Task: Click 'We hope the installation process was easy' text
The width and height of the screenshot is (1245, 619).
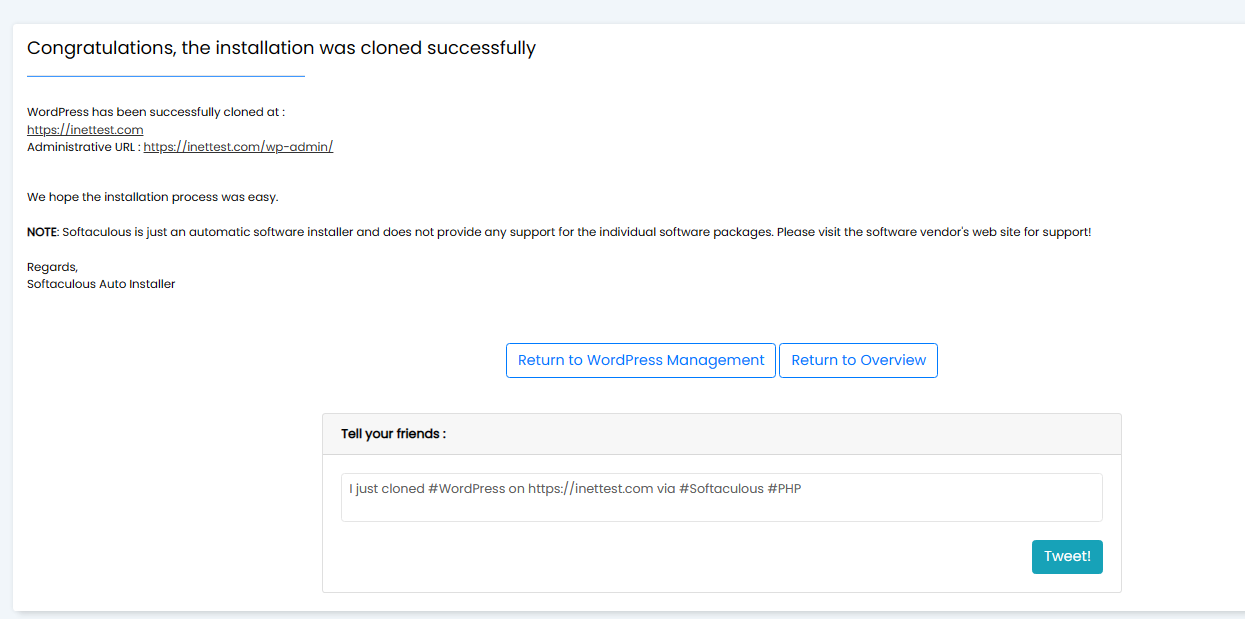Action: click(x=152, y=197)
